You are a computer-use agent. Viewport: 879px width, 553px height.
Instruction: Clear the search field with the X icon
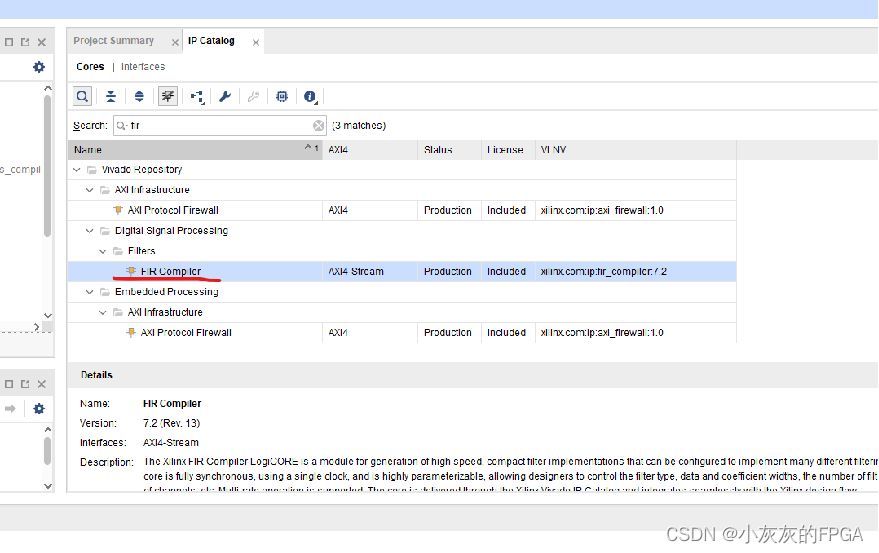click(318, 126)
